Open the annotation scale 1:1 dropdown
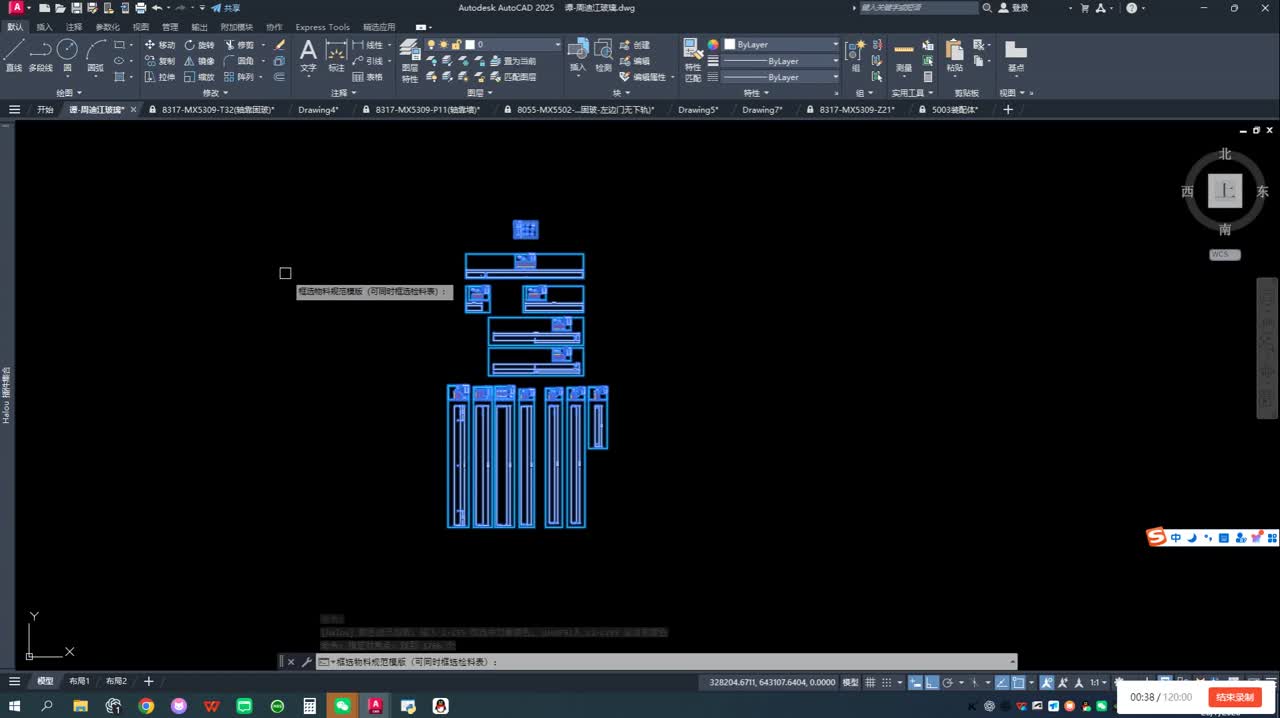 [x=1097, y=682]
